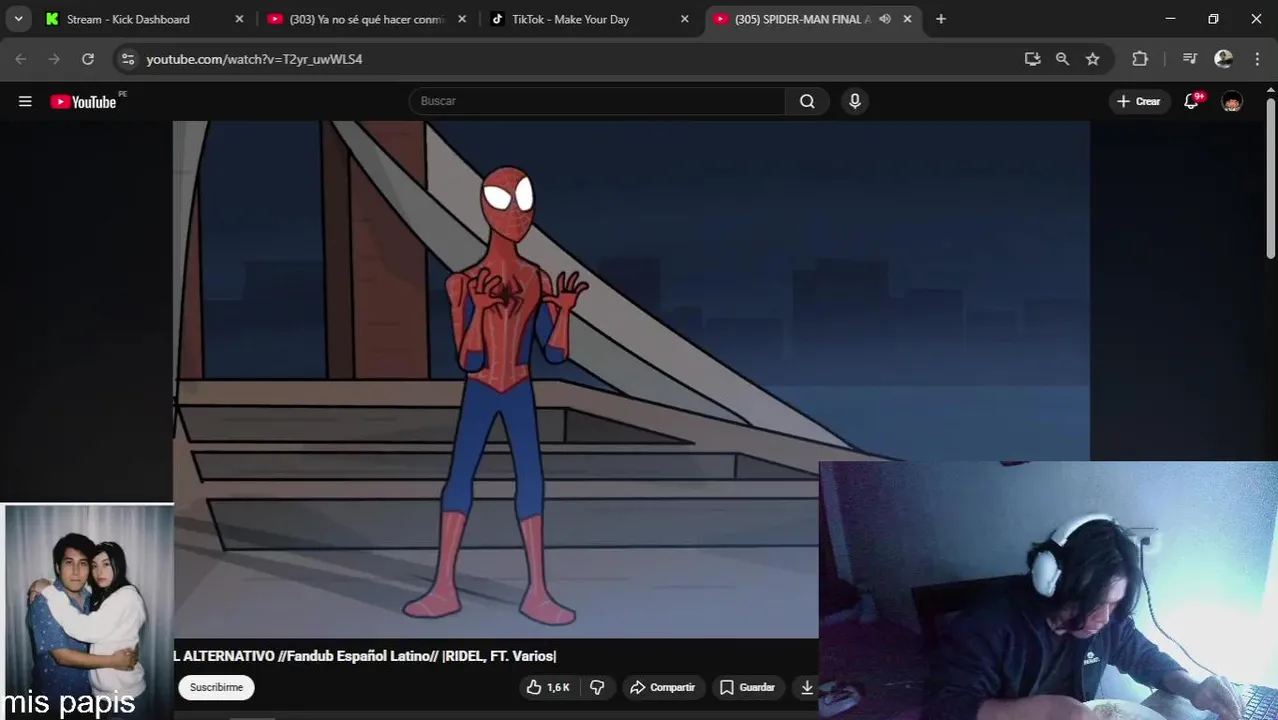This screenshot has height=720, width=1278.
Task: Close the Kick Dashboard tab
Action: point(239,19)
